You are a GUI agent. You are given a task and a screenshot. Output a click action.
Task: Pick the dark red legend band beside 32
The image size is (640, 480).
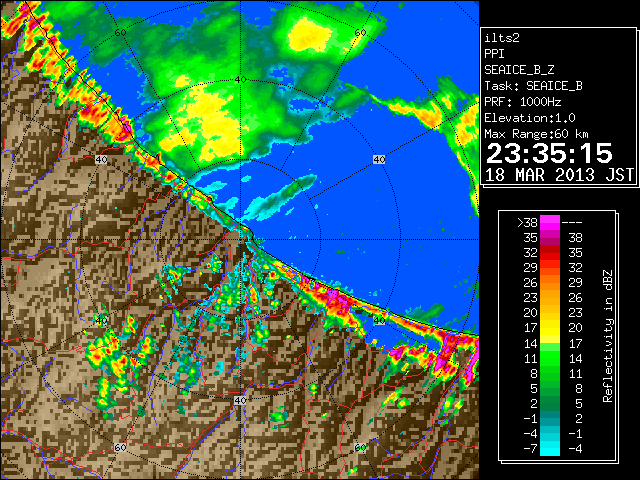coord(550,250)
